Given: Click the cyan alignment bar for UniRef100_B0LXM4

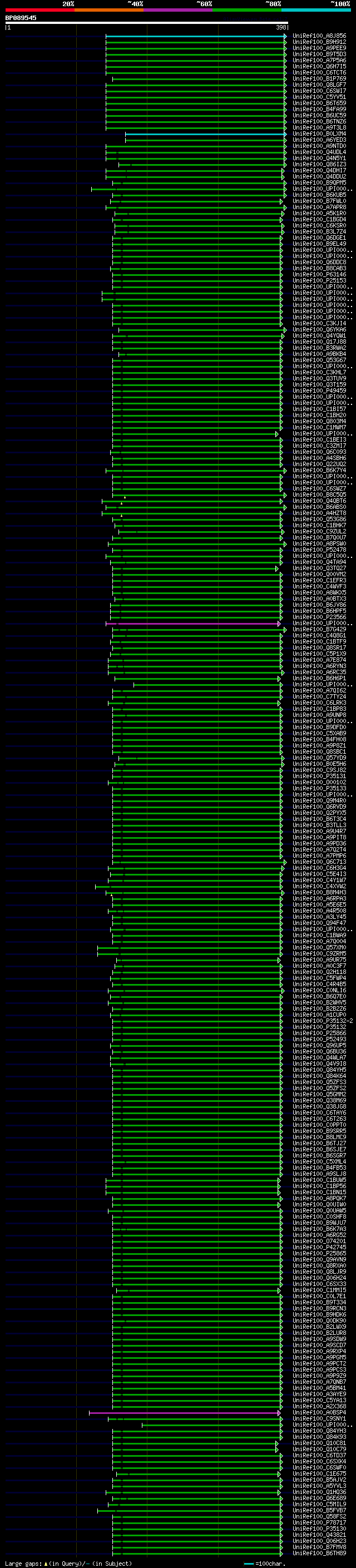Looking at the screenshot, I should [x=206, y=134].
